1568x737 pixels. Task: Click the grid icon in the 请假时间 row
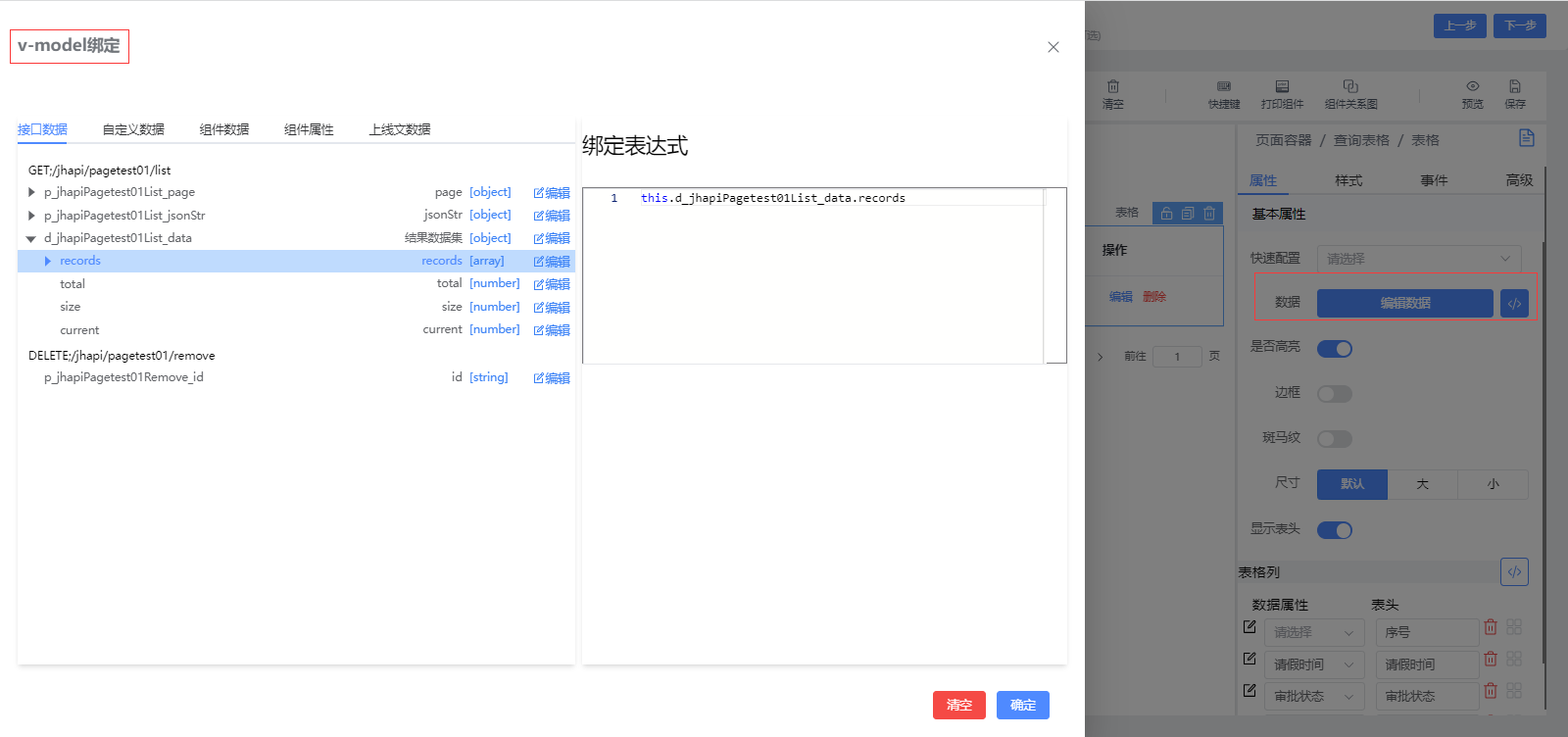click(1514, 660)
